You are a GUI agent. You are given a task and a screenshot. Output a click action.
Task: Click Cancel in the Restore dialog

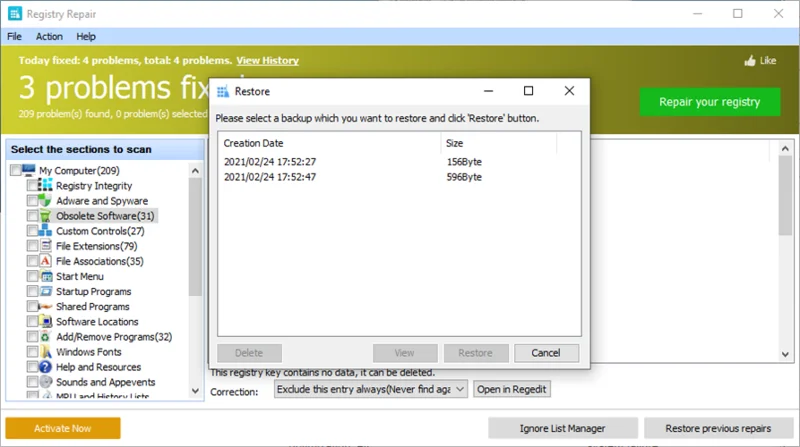click(546, 353)
